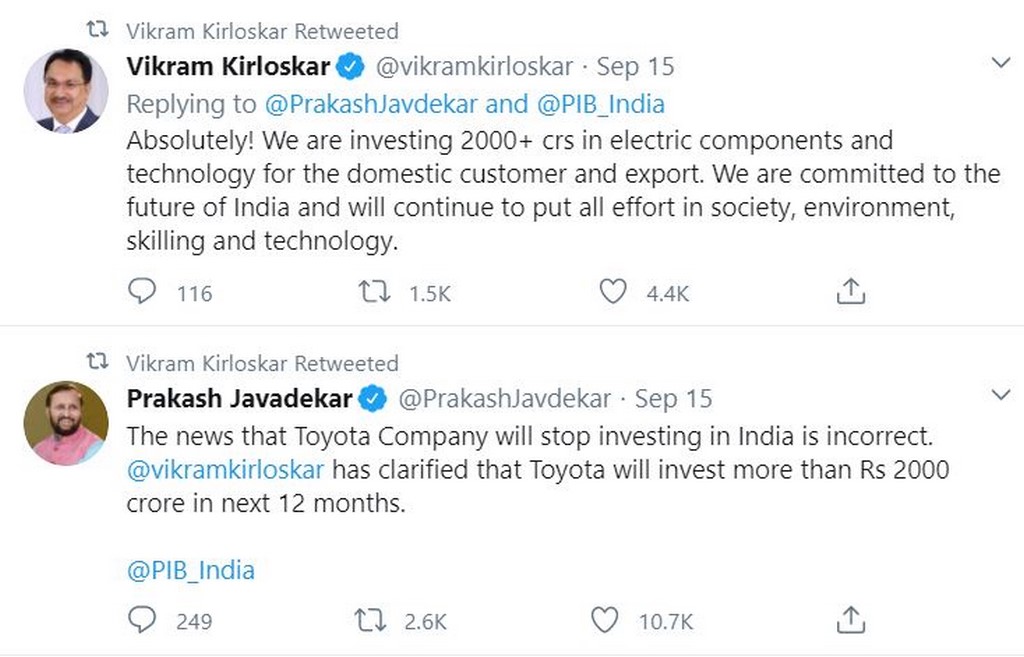The image size is (1024, 657).
Task: Open Vikram Kirloskar's profile picture
Action: coord(65,91)
